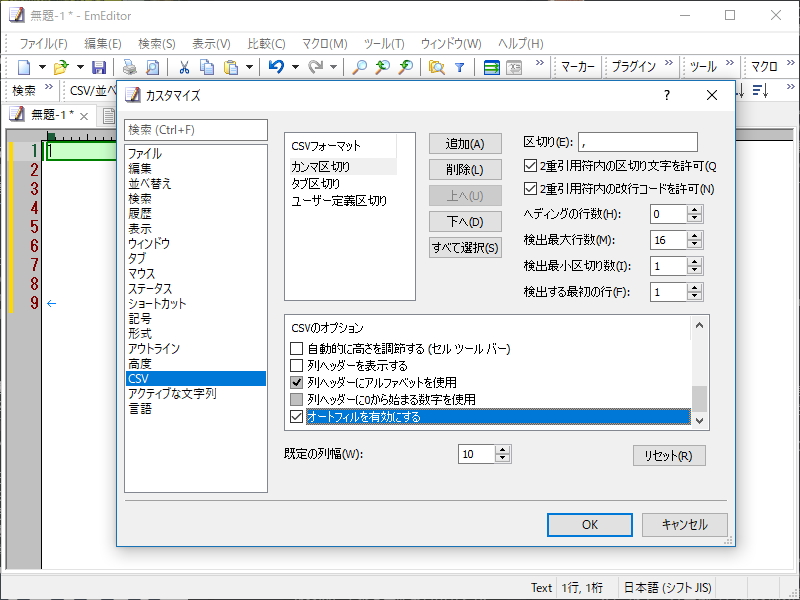
Task: Confirm the dialog with OK
Action: tap(590, 524)
